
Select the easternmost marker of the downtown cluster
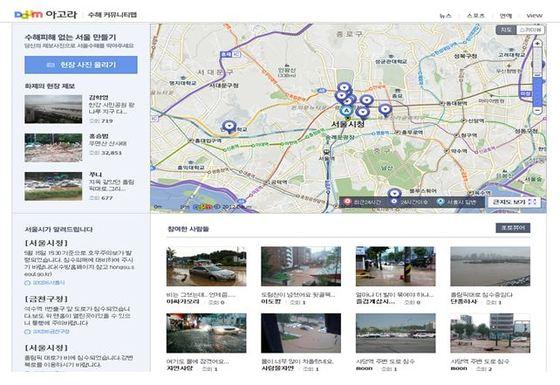[385, 110]
